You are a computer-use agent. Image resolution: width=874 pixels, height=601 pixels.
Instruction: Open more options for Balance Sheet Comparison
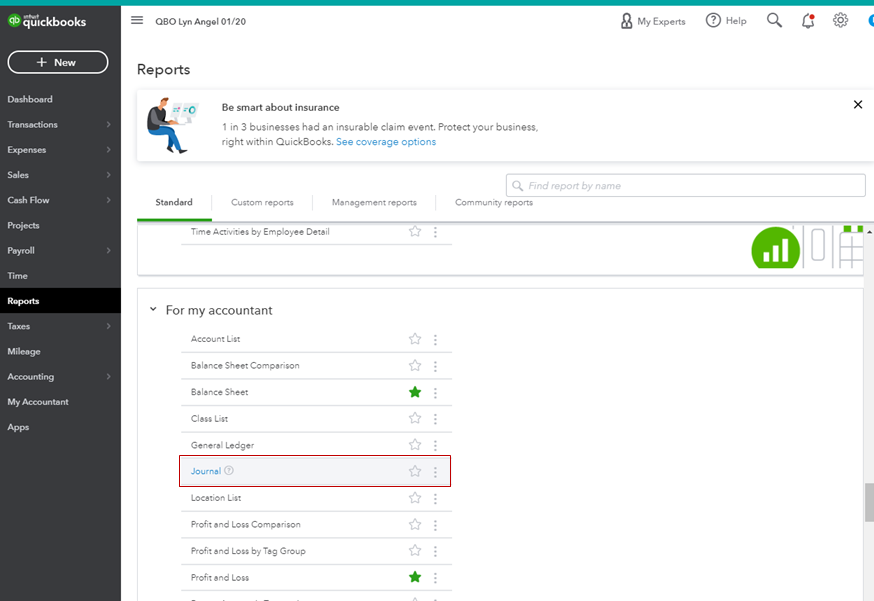pyautogui.click(x=435, y=366)
